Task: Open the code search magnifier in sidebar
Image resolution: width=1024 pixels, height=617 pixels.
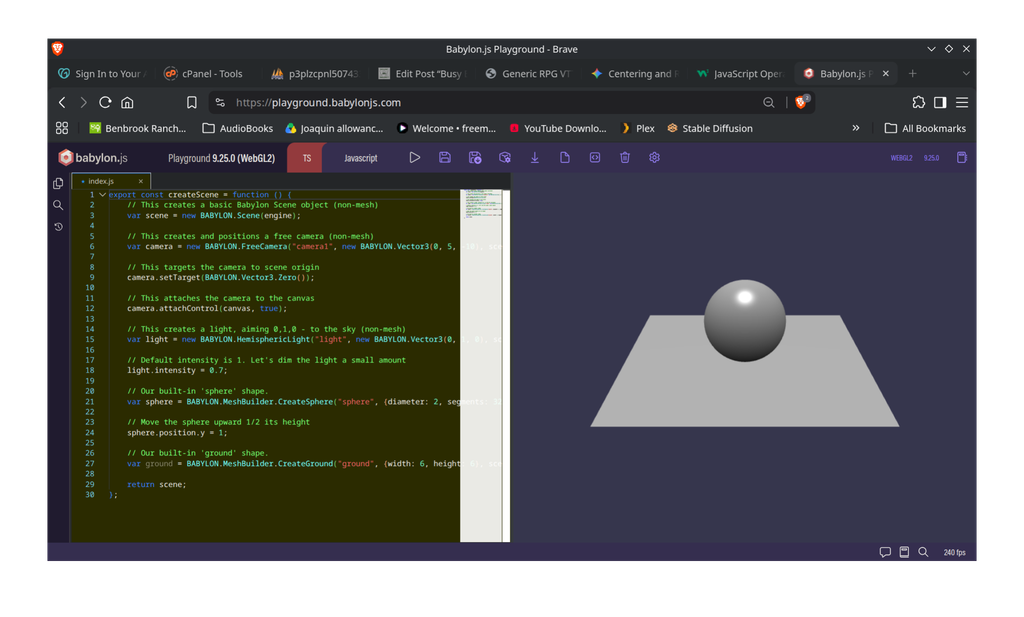Action: [58, 205]
